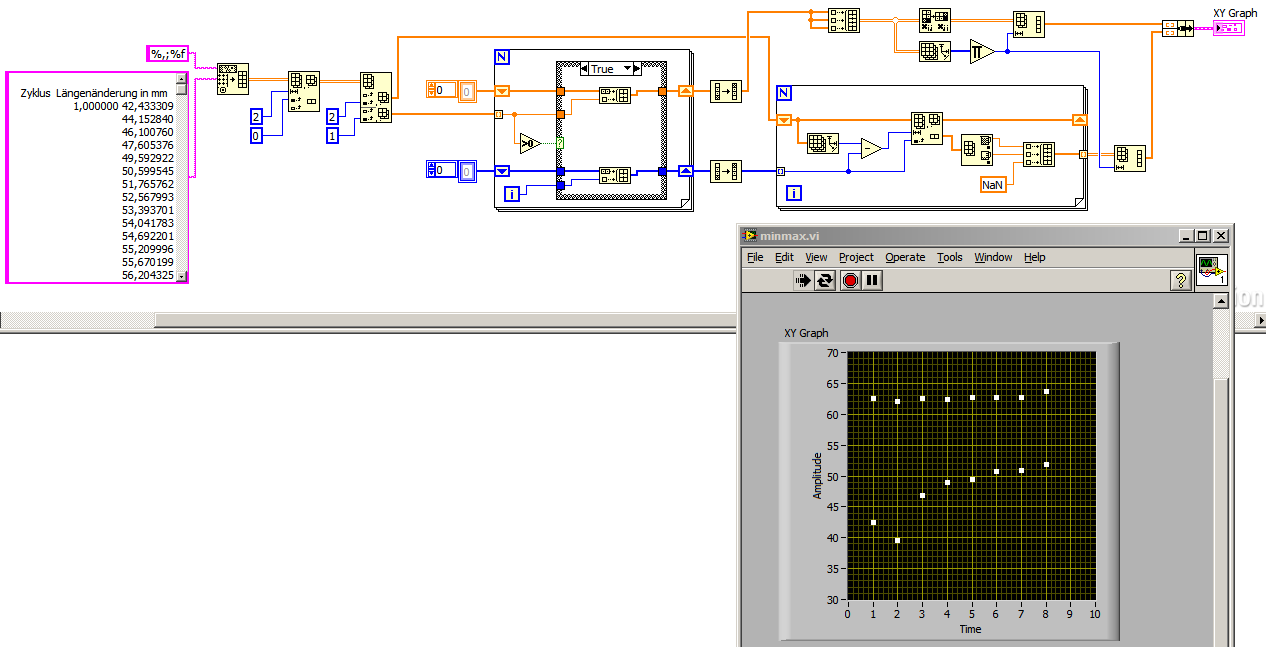
Task: Click the Multiply Array Elements node
Action: coord(982,51)
